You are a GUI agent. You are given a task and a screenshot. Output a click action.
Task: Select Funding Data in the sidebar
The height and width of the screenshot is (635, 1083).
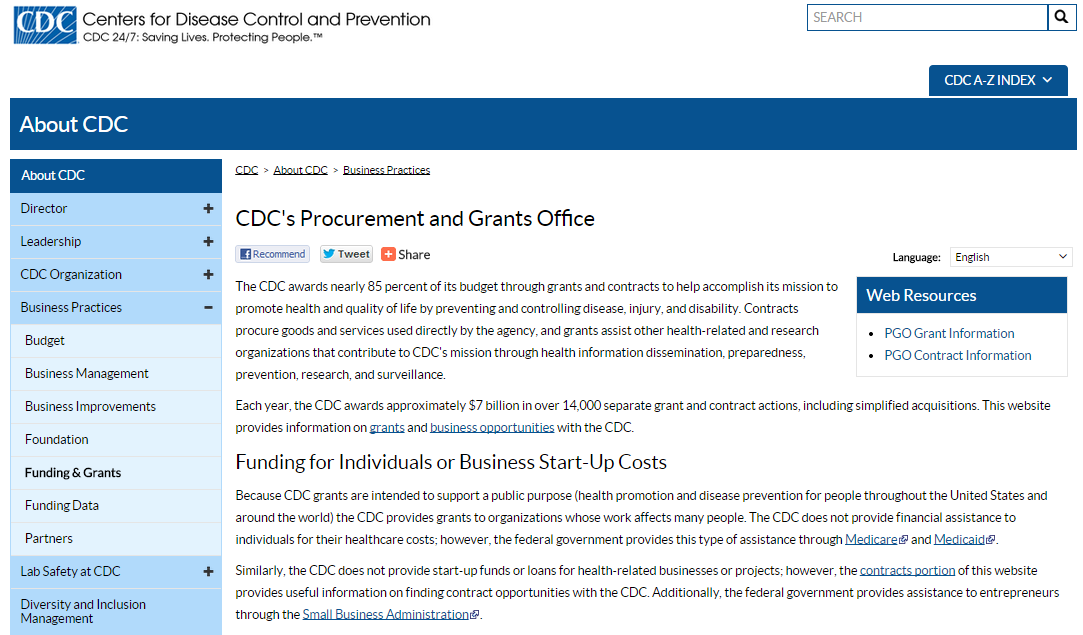pyautogui.click(x=62, y=506)
